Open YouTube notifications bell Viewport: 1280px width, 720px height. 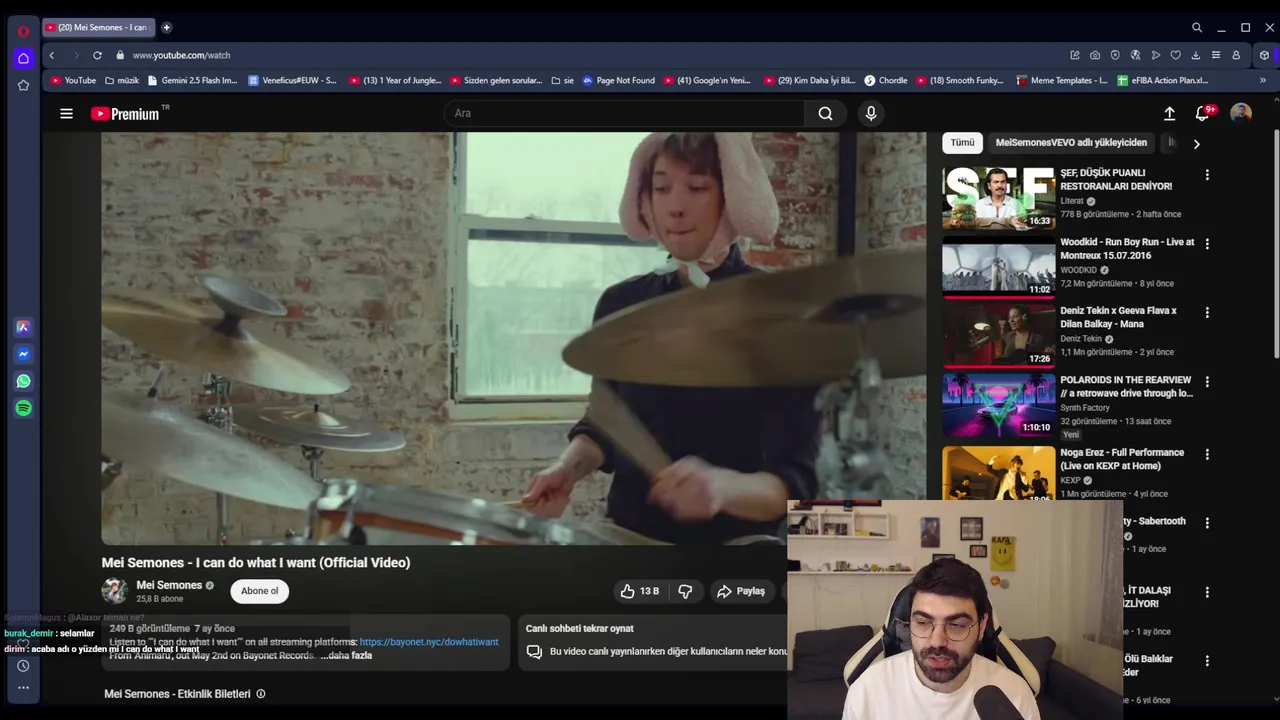1203,114
